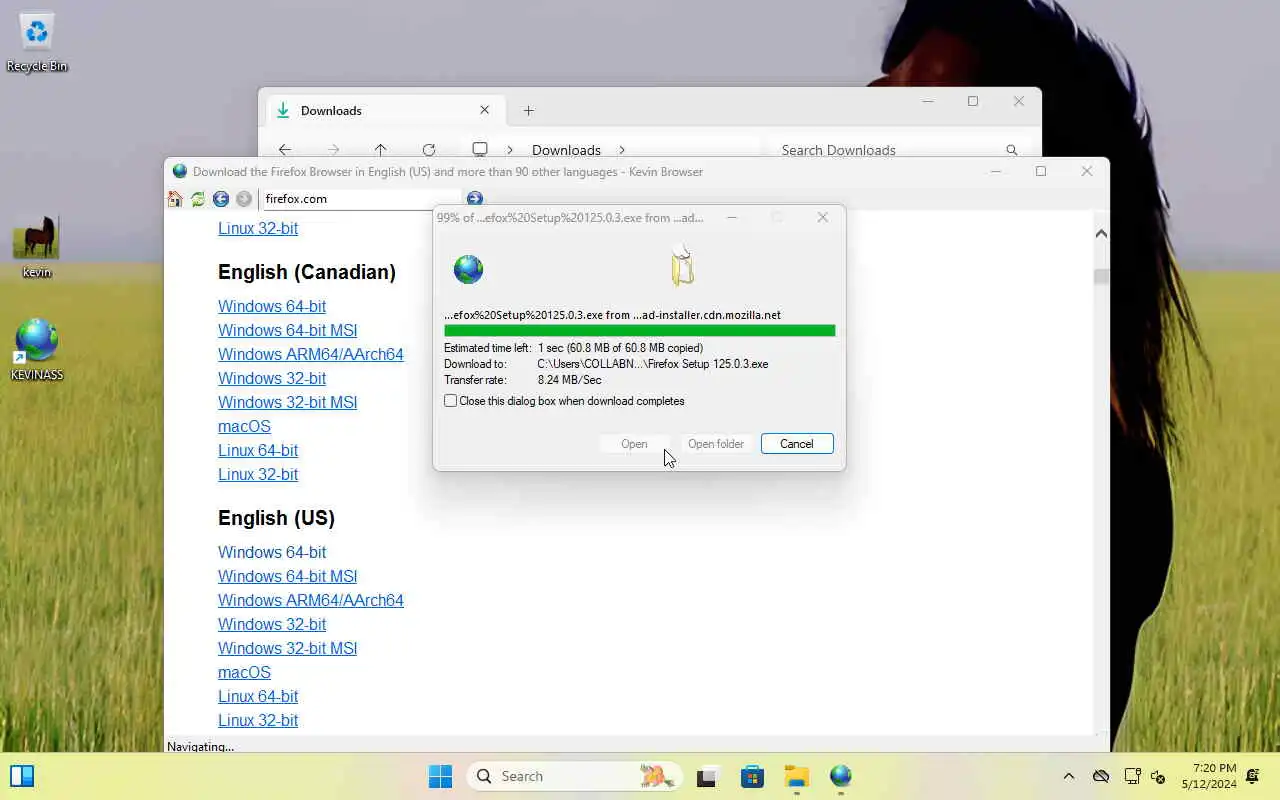Check 'Close this dialog box when download completes'
This screenshot has height=800, width=1280.
[x=451, y=401]
